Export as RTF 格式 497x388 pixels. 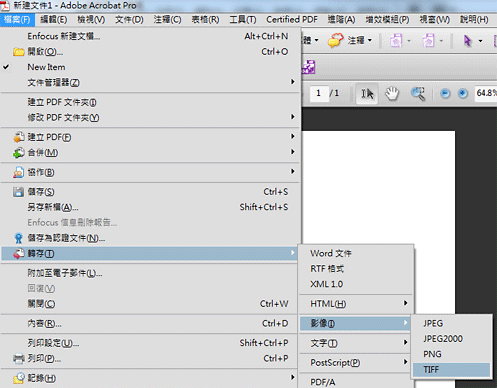pyautogui.click(x=356, y=269)
